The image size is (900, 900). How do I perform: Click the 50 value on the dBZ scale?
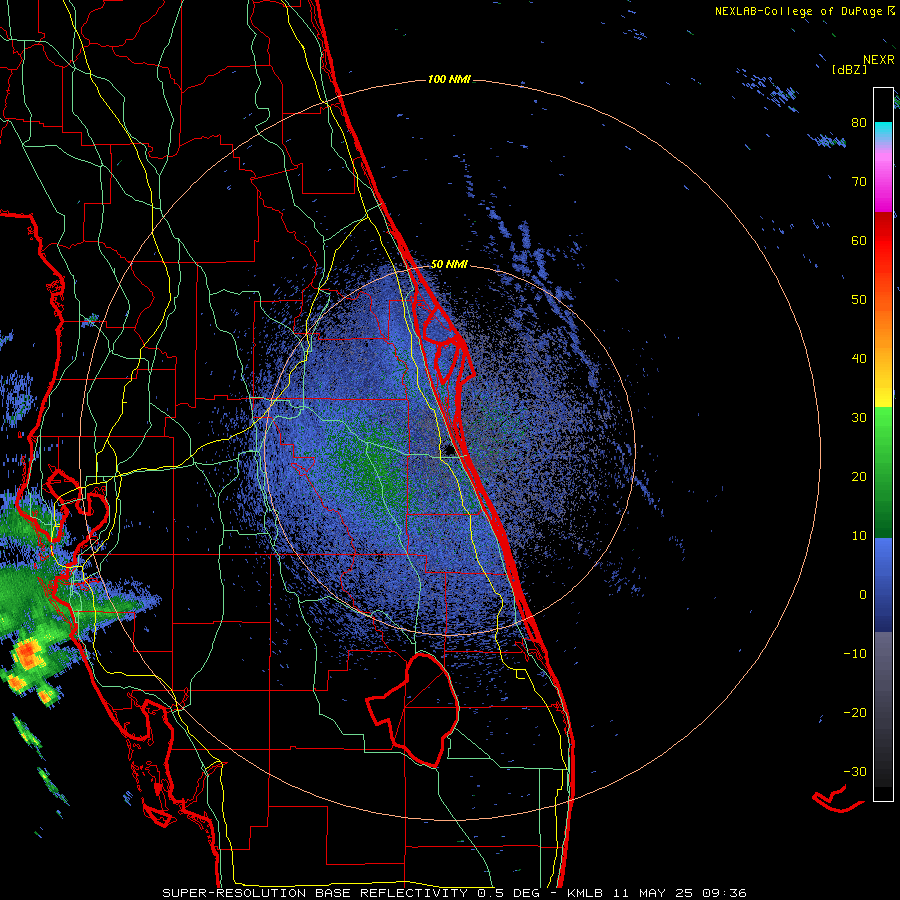click(x=859, y=300)
